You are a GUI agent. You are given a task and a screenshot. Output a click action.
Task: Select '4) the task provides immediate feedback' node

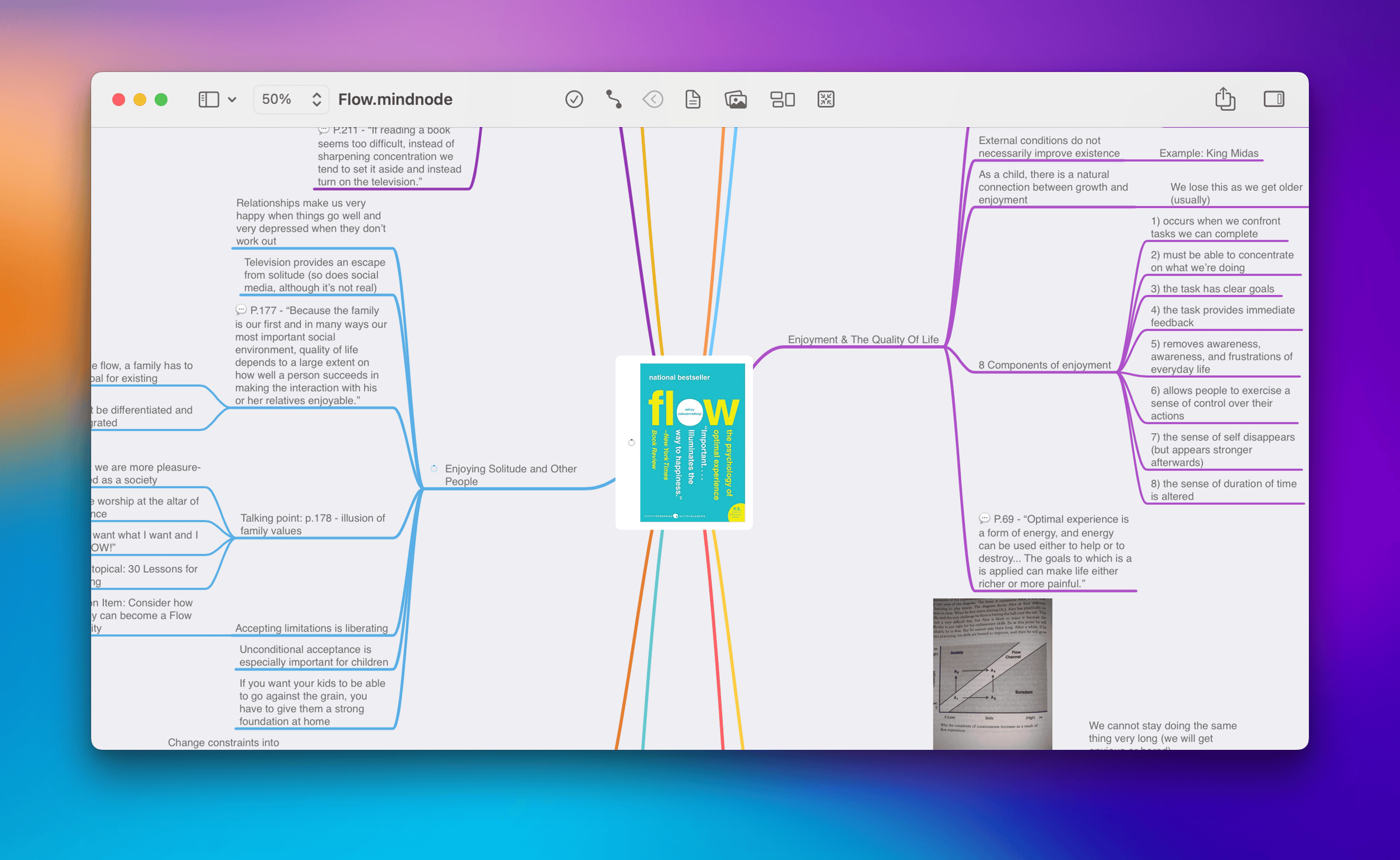(1222, 316)
